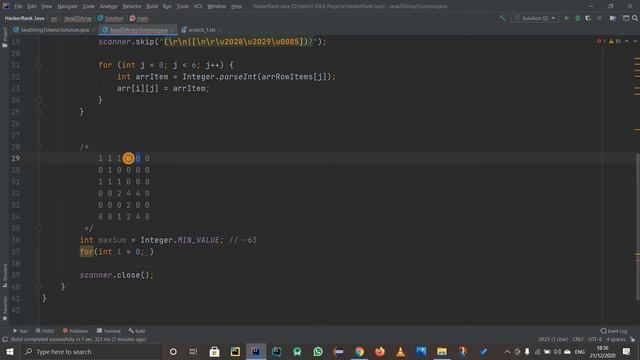Click the Search Everywhere magnifier icon

[x=635, y=18]
